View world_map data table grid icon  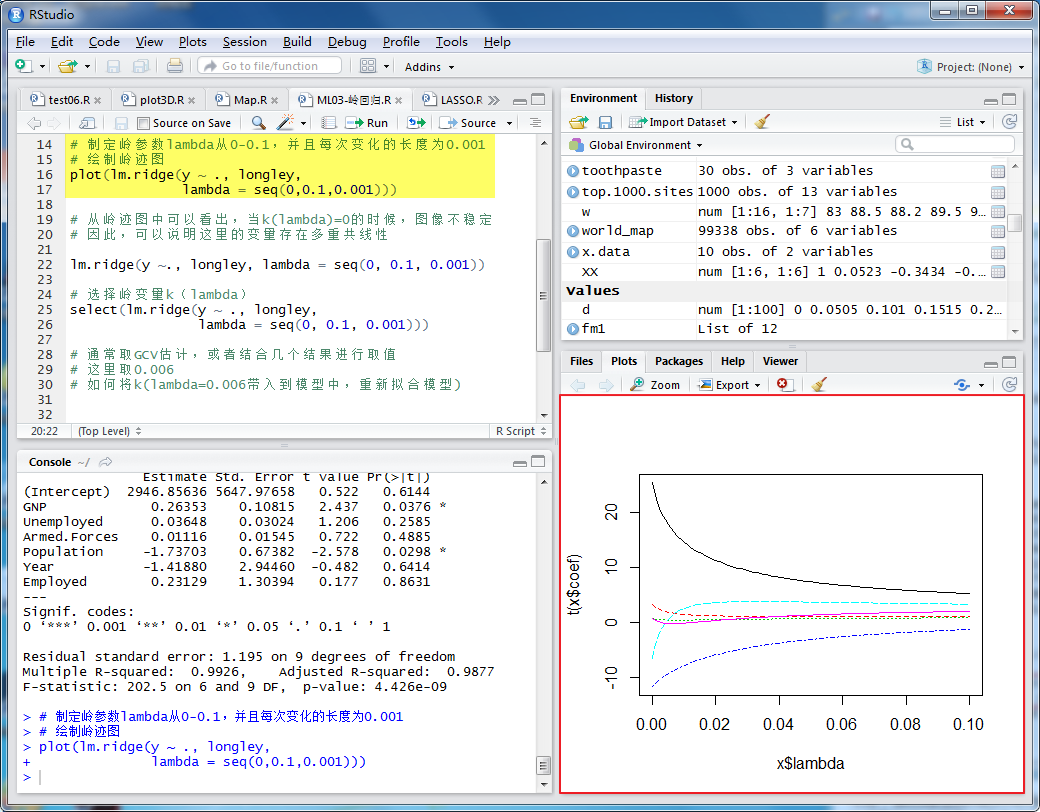pos(998,231)
